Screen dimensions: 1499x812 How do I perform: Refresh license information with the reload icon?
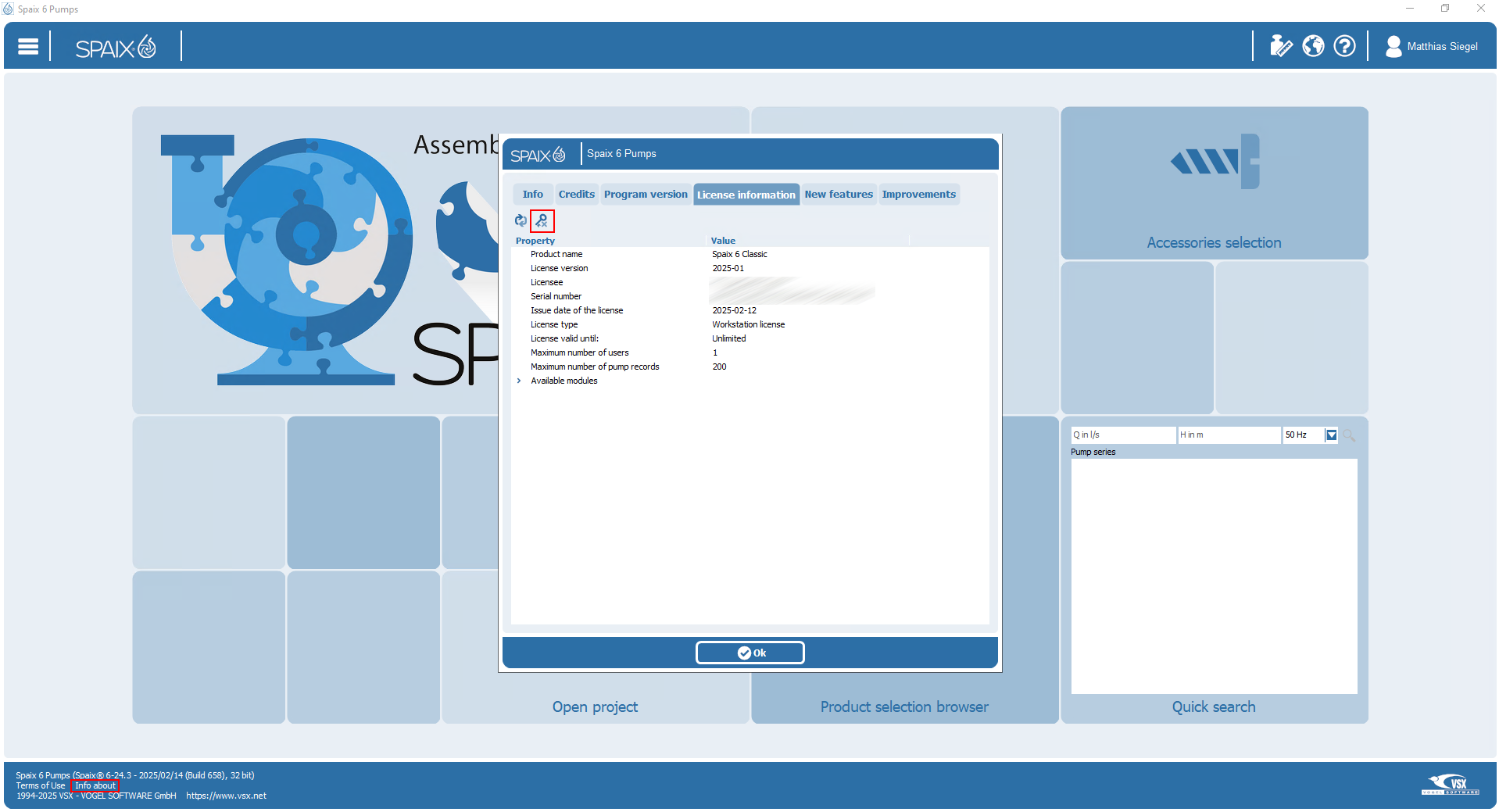[521, 221]
